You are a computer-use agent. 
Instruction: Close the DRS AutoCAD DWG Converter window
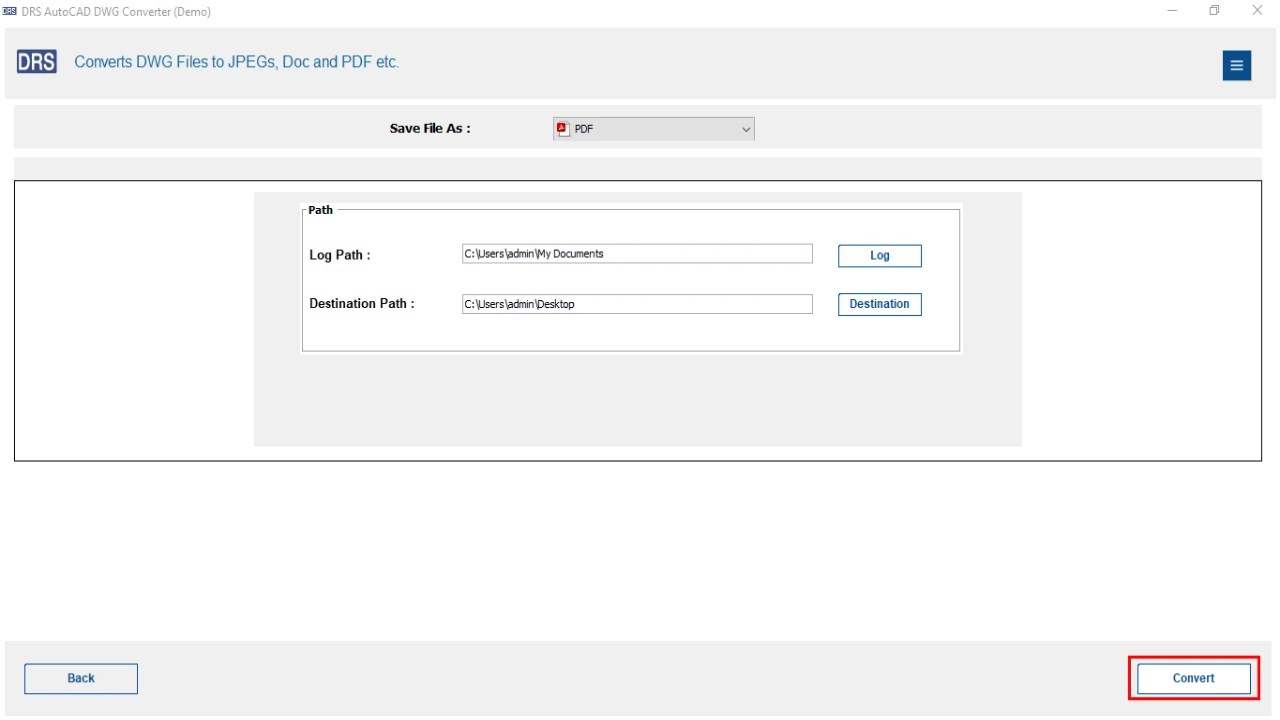[x=1257, y=11]
